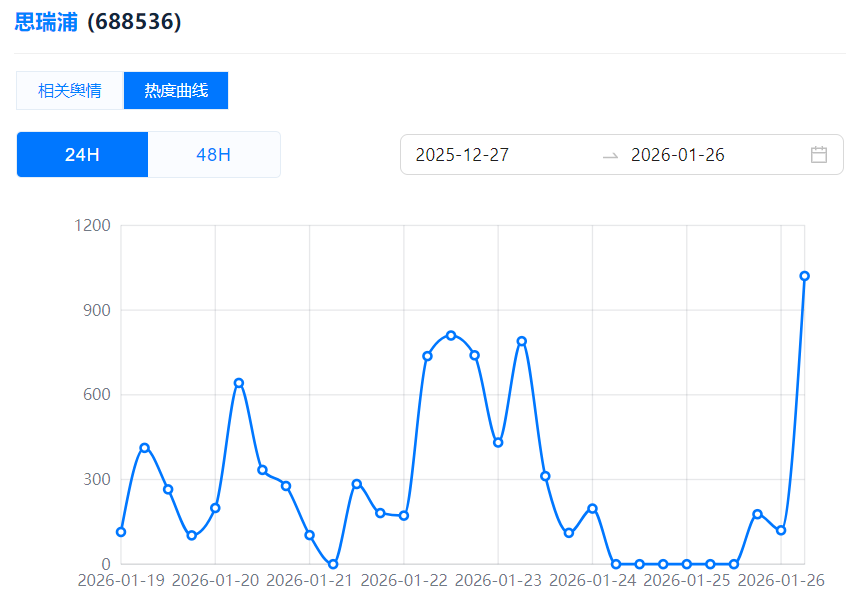Click the zero point on the 2026-01-25 gridline
The height and width of the screenshot is (605, 851).
pyautogui.click(x=687, y=564)
